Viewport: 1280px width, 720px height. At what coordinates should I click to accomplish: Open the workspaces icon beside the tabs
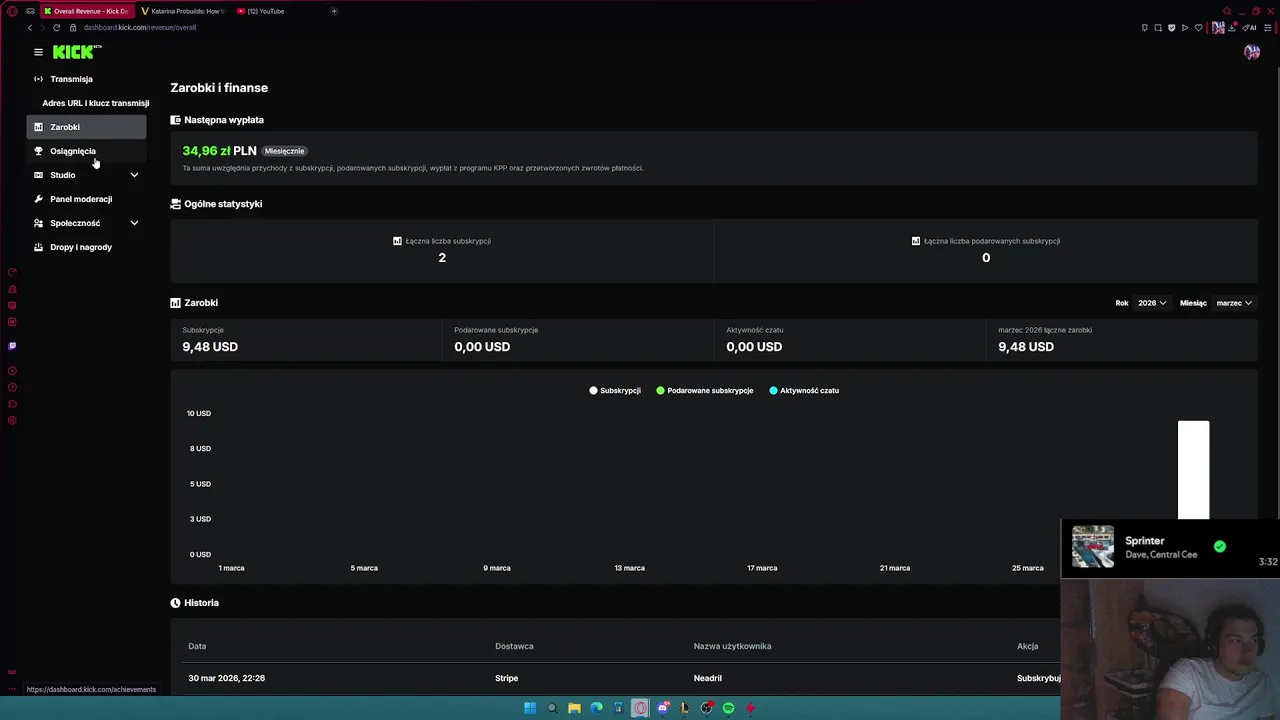[31, 11]
